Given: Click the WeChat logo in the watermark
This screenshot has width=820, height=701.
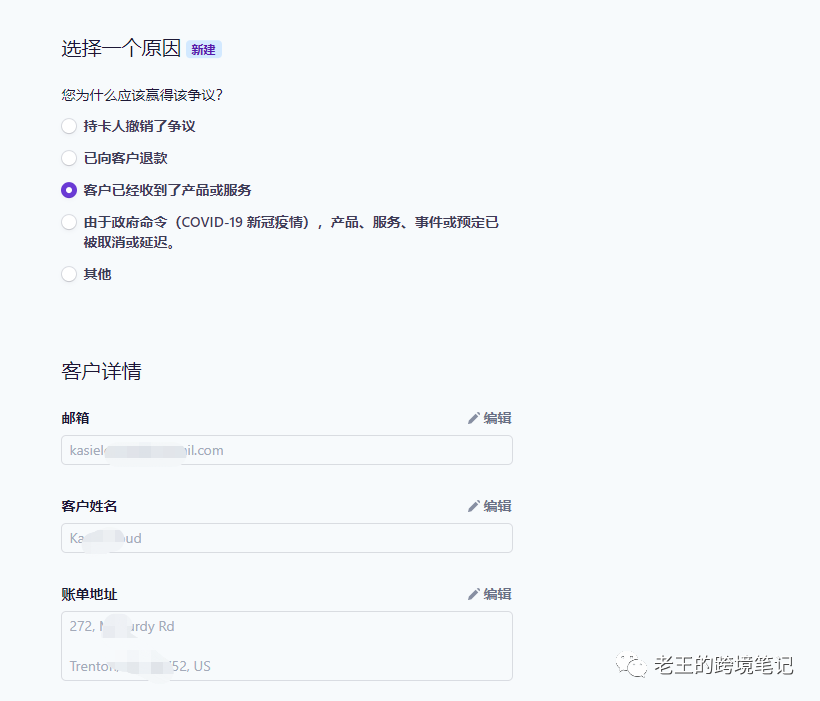Looking at the screenshot, I should pos(631,664).
